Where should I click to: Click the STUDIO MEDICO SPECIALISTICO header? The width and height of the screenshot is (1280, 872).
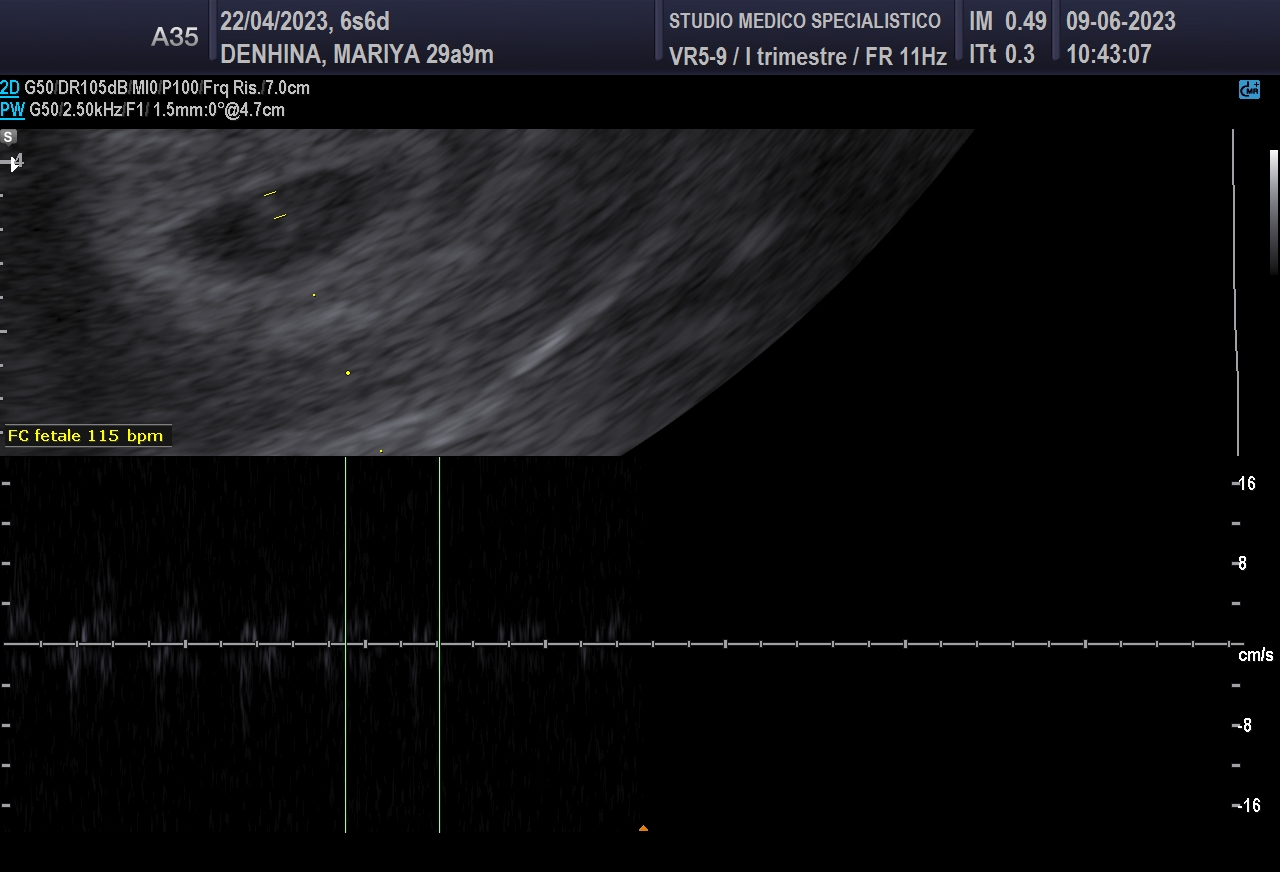point(804,21)
